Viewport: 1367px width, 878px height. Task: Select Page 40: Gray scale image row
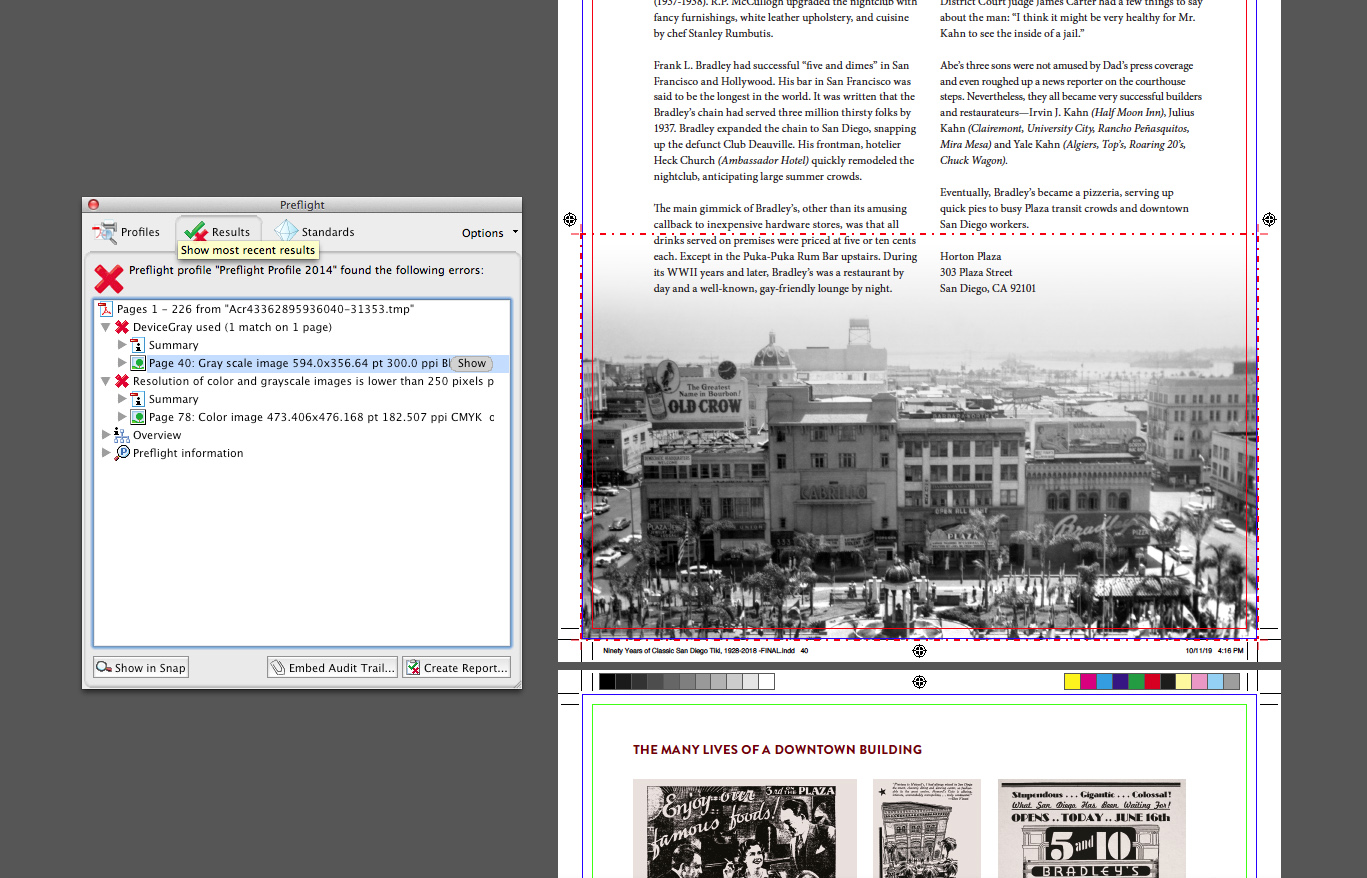tap(302, 363)
